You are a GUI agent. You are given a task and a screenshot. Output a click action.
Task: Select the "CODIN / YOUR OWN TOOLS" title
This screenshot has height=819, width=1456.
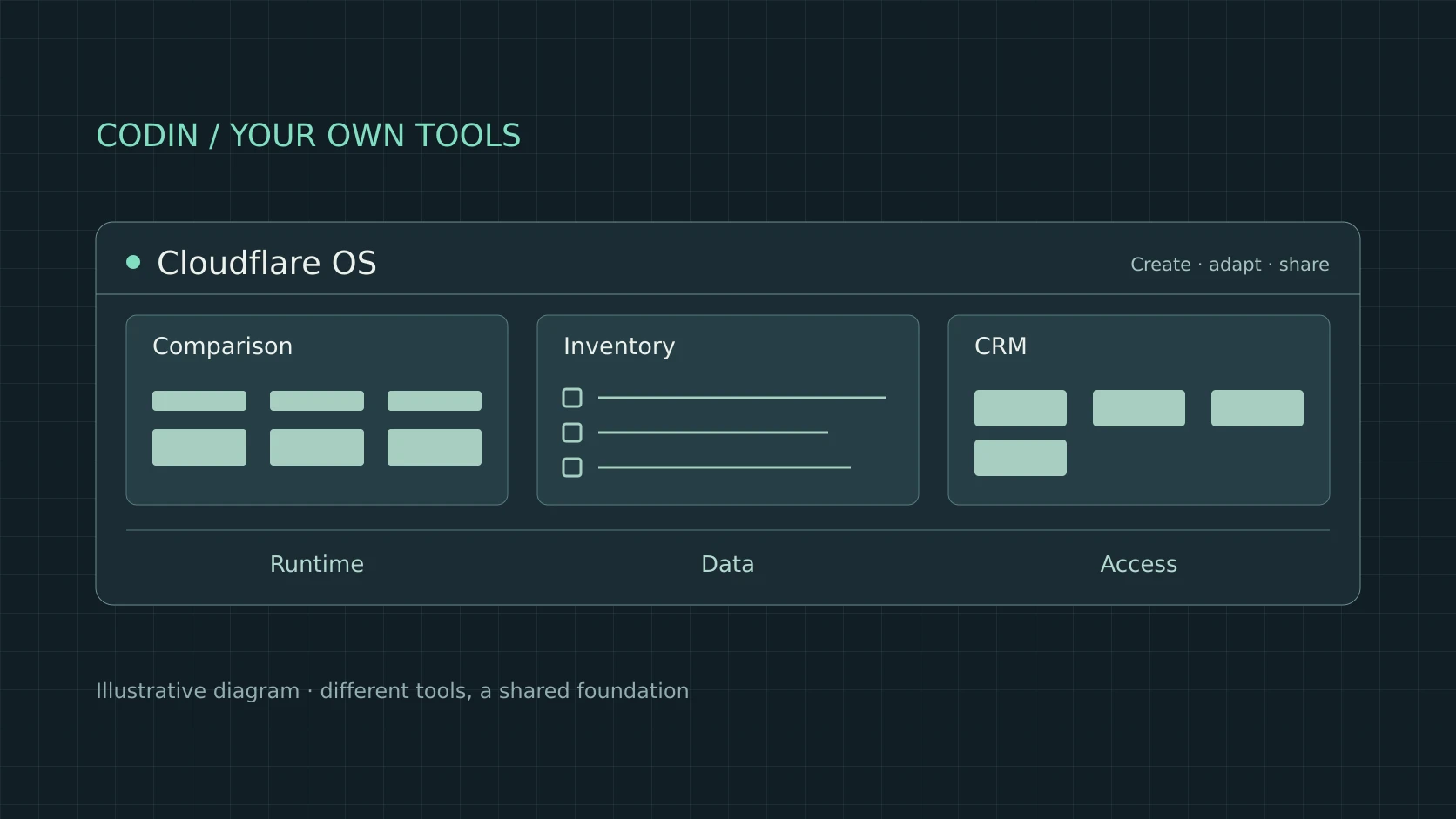click(x=308, y=136)
